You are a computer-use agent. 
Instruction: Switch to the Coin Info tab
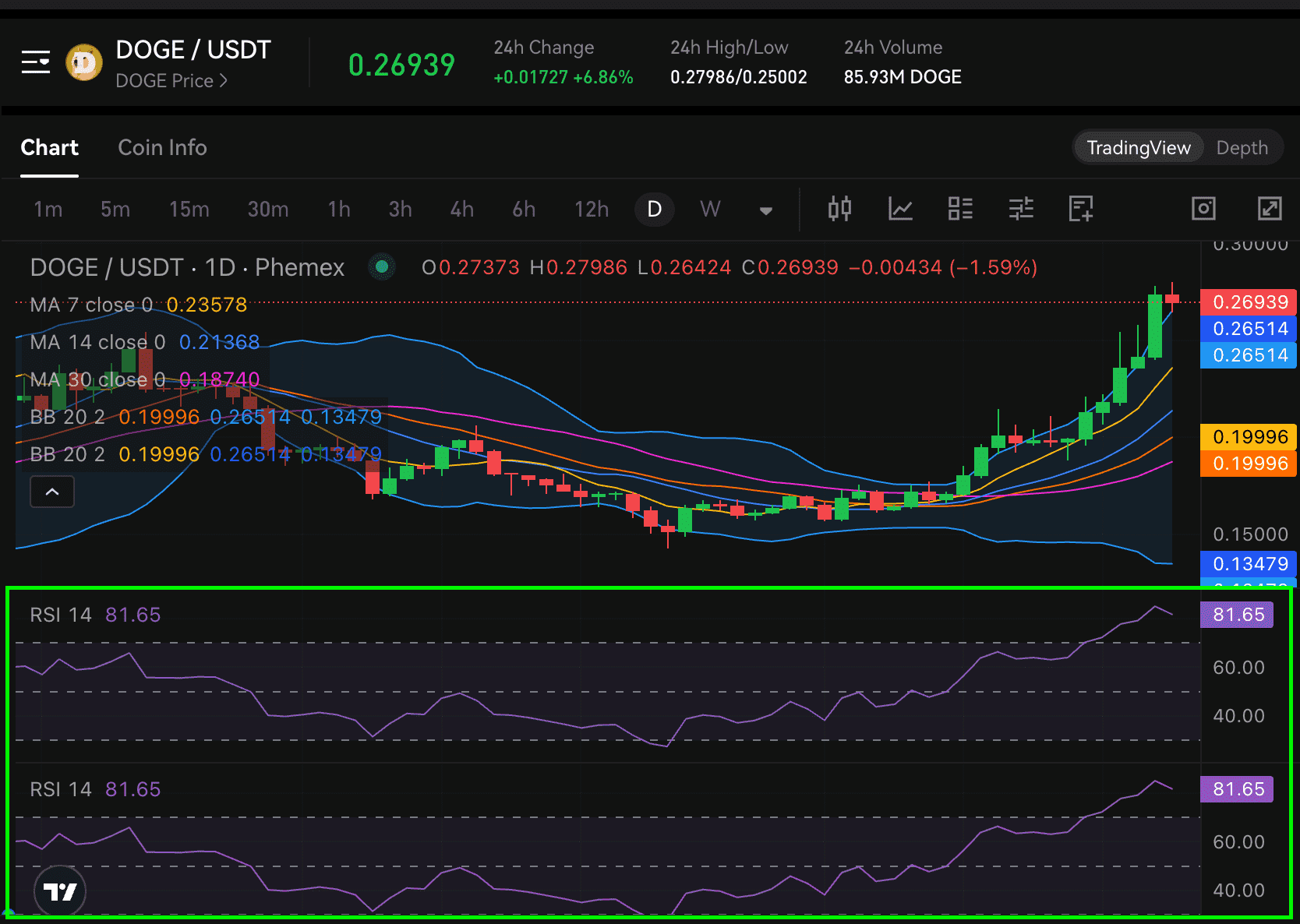pos(162,148)
